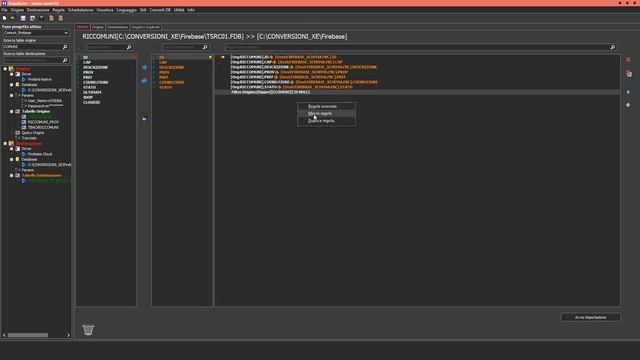Click scroll right arrow of tree panel
640x360 pixels.
tap(68, 335)
